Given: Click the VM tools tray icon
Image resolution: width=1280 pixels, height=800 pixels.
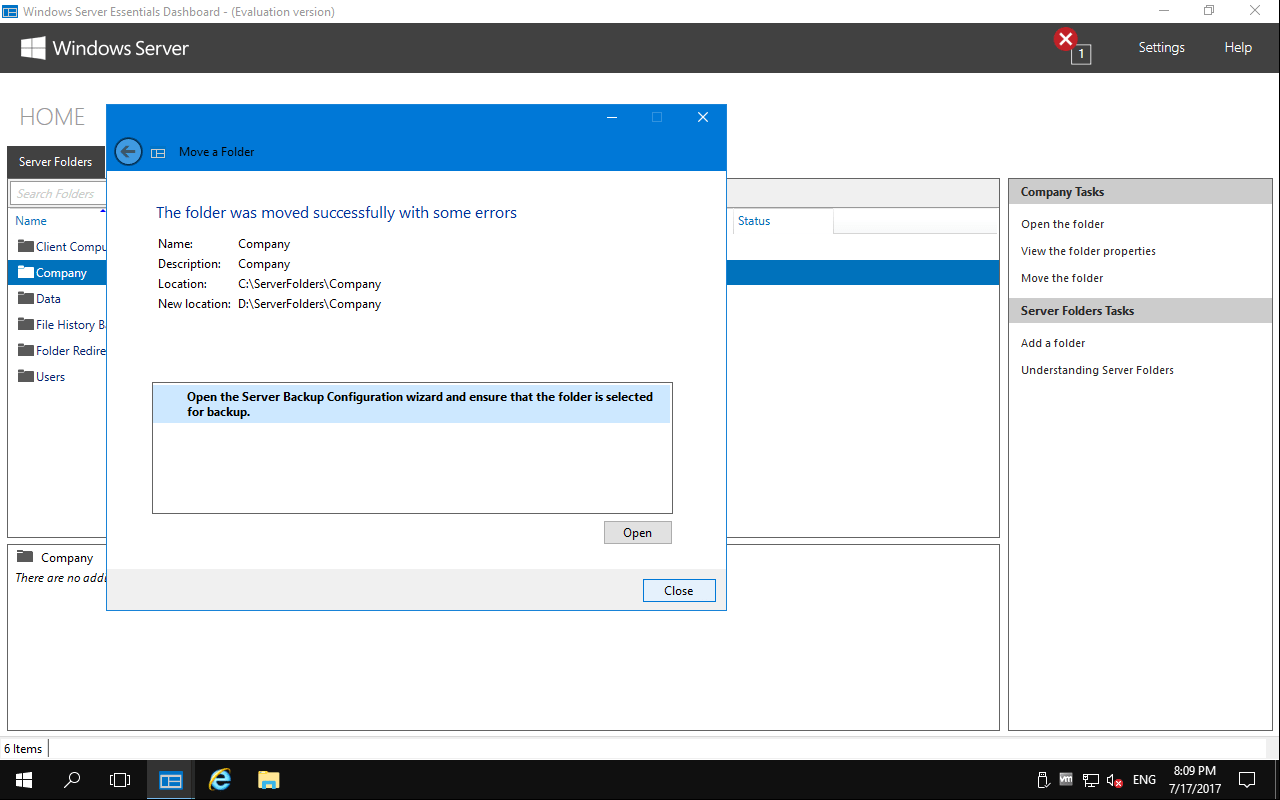Looking at the screenshot, I should coord(1066,780).
